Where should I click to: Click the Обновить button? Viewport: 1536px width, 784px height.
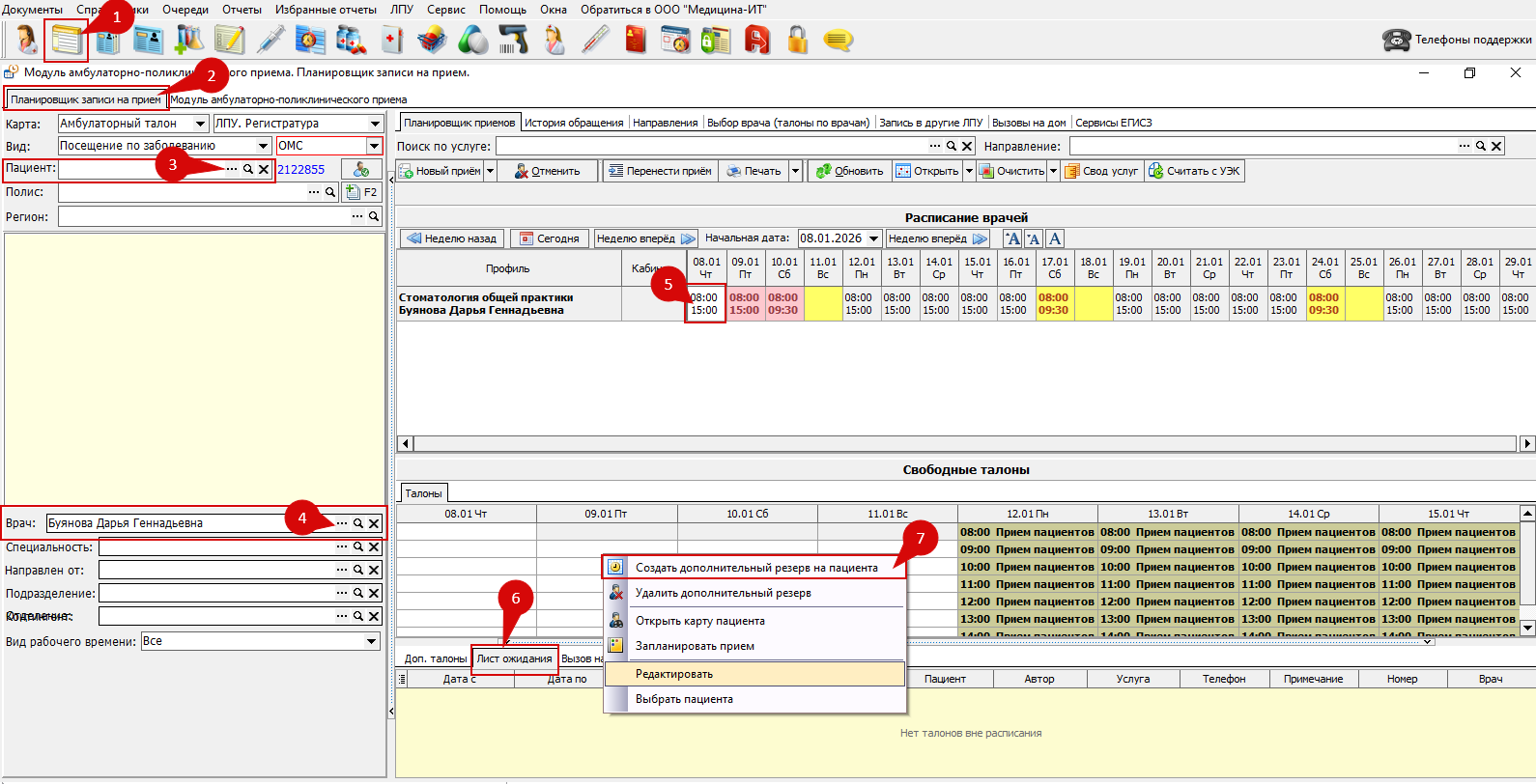849,171
